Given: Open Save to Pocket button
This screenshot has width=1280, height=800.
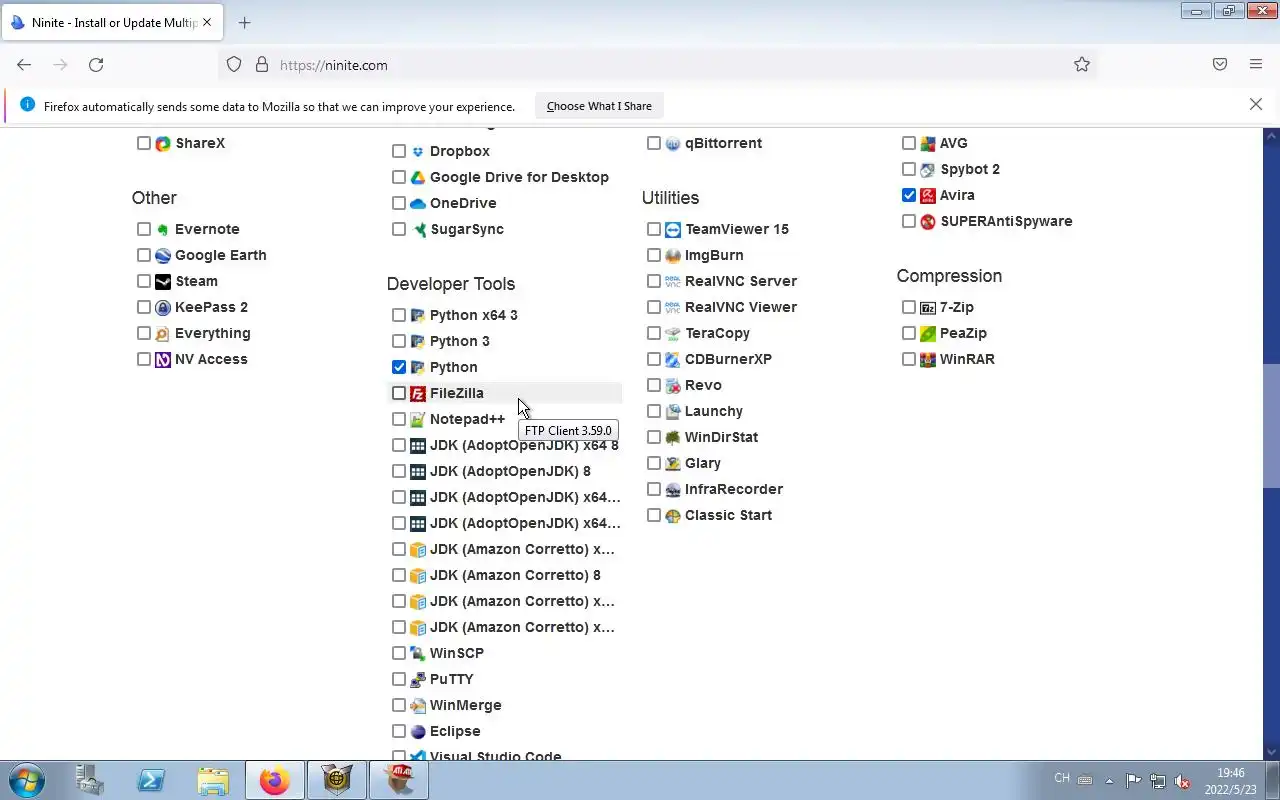Looking at the screenshot, I should point(1220,65).
